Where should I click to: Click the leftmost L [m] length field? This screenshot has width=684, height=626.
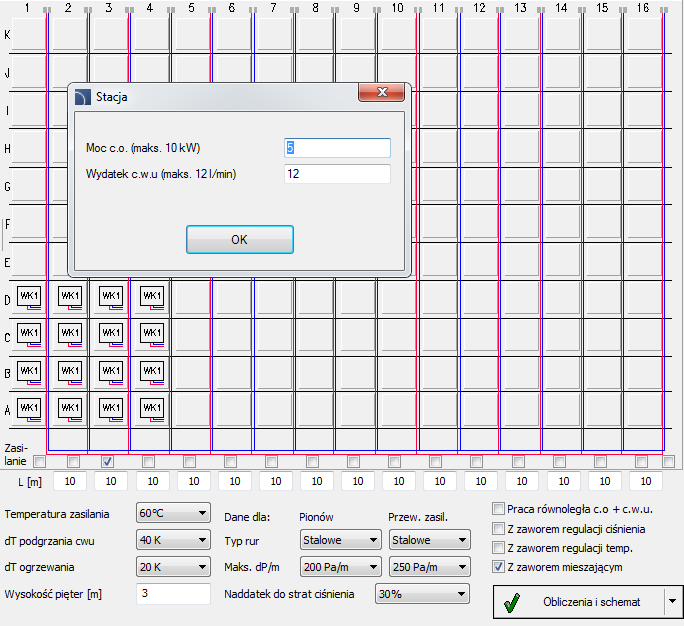coord(70,481)
